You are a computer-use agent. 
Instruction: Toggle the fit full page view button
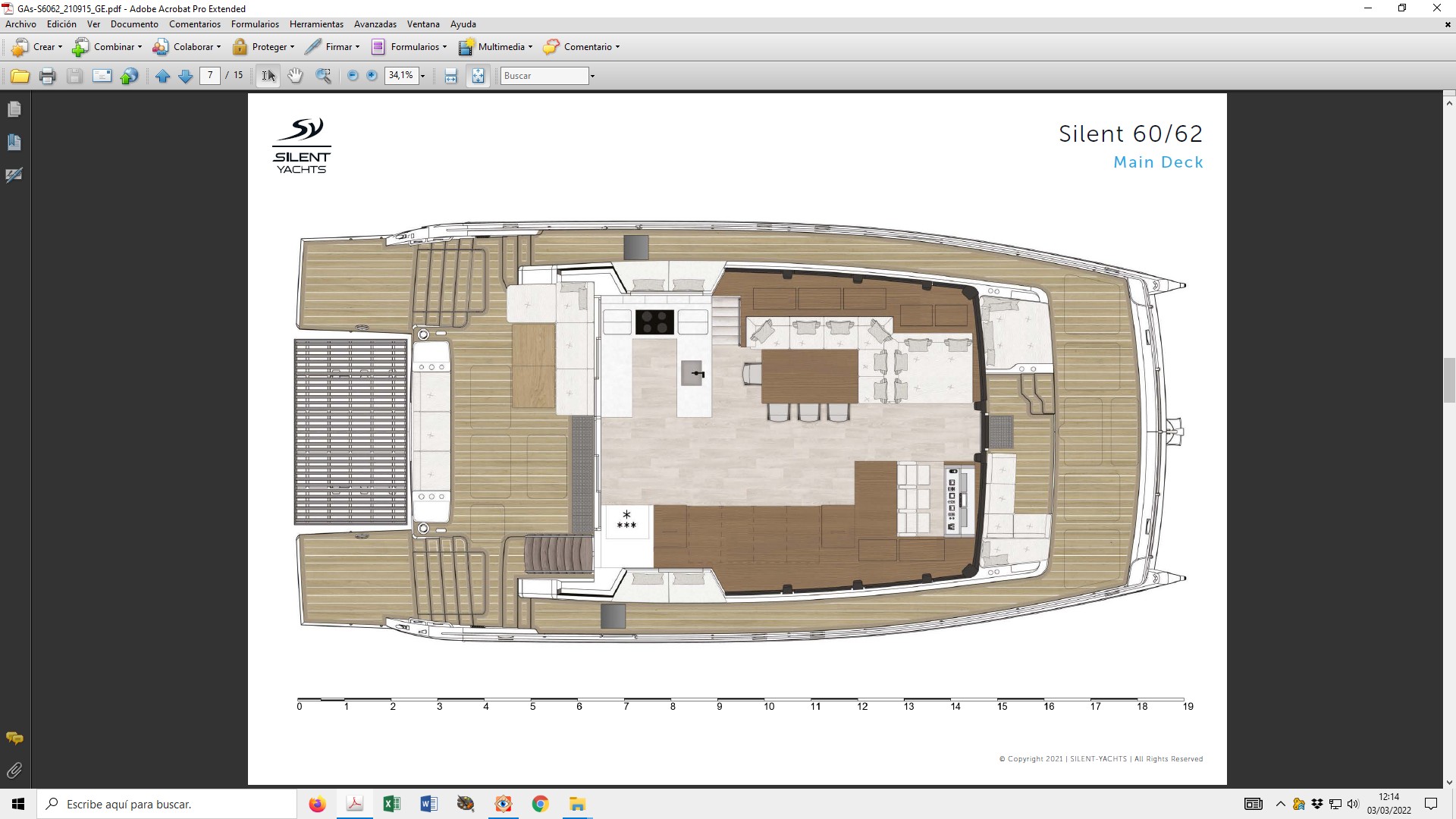tap(478, 76)
